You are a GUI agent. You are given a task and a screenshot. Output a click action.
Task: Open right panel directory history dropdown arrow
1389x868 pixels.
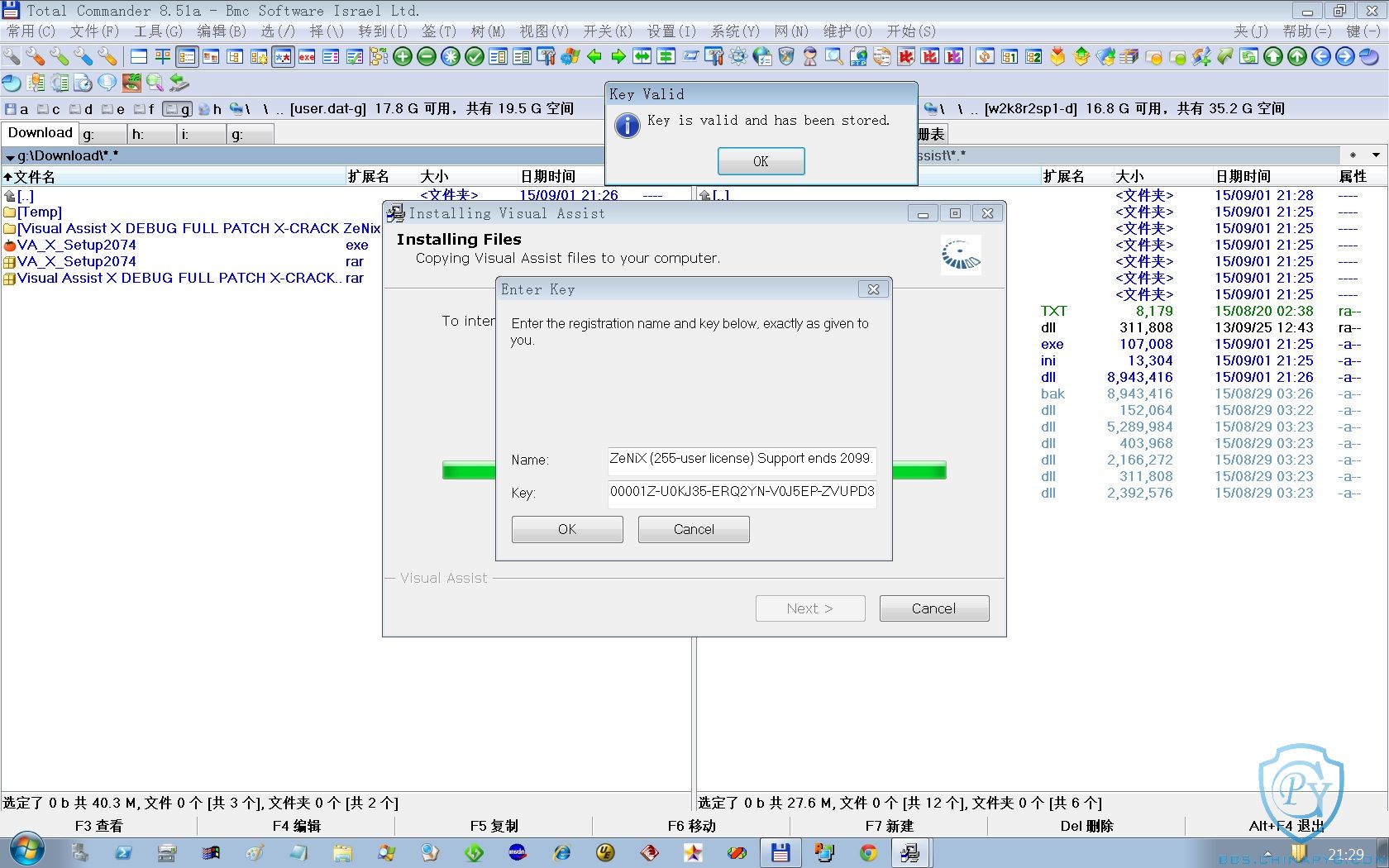click(1376, 155)
